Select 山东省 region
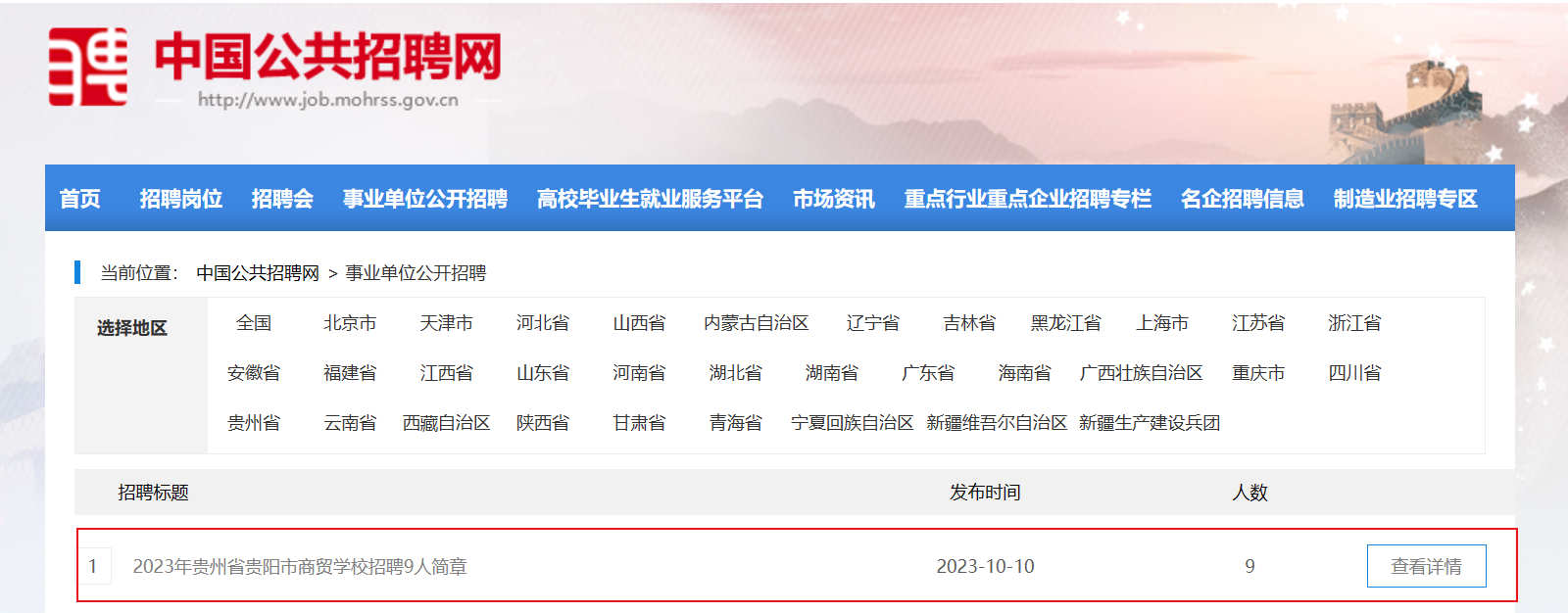This screenshot has width=1568, height=613. 542,373
